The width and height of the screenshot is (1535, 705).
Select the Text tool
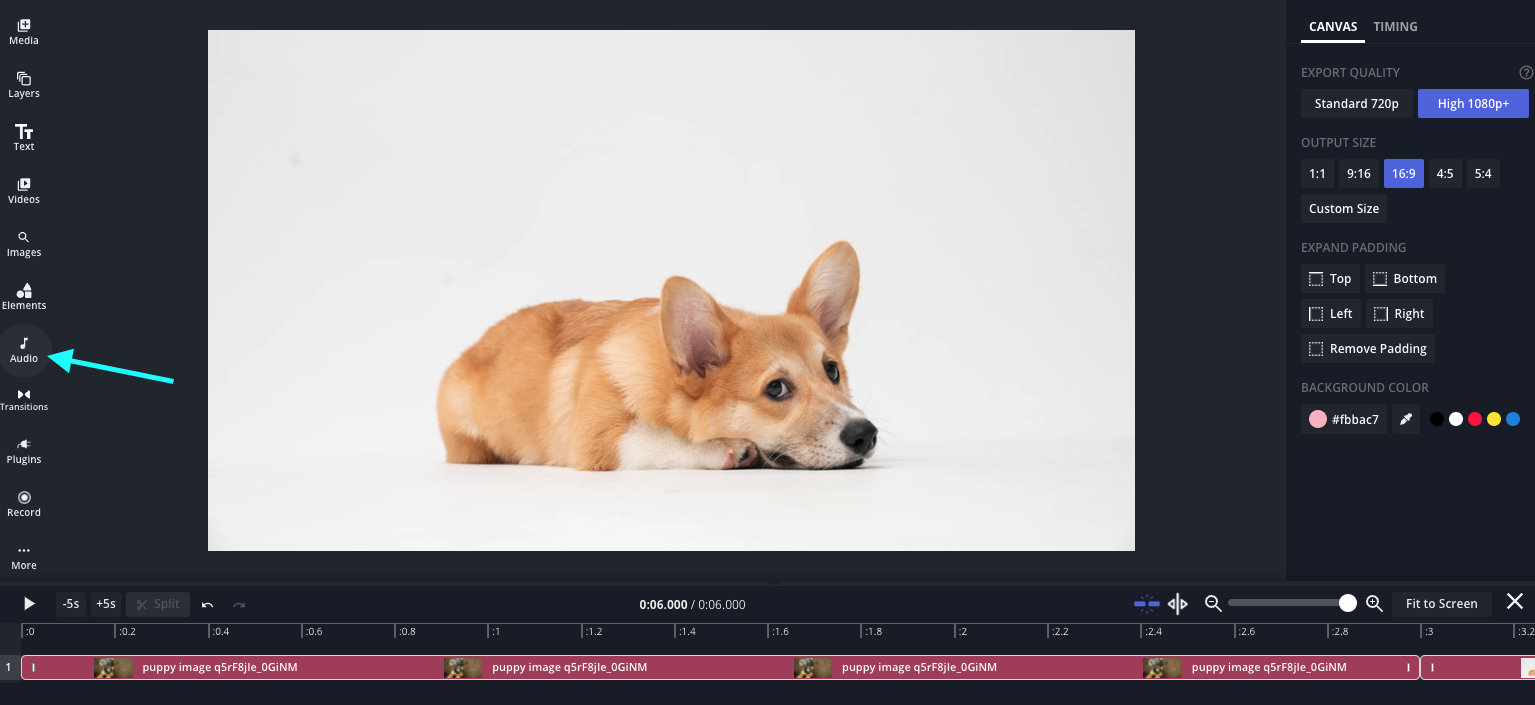point(24,137)
